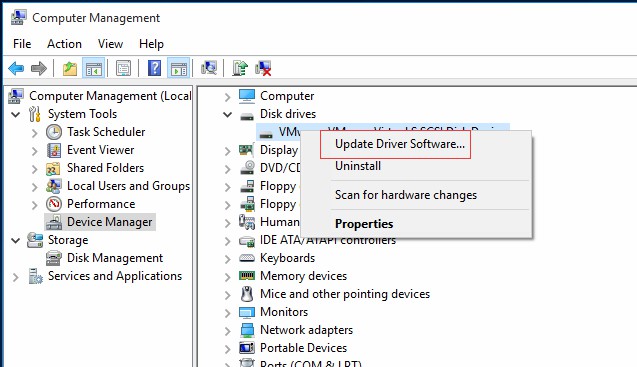Click the Computer monitor icon in device list
The width and height of the screenshot is (637, 367).
pyautogui.click(x=247, y=96)
